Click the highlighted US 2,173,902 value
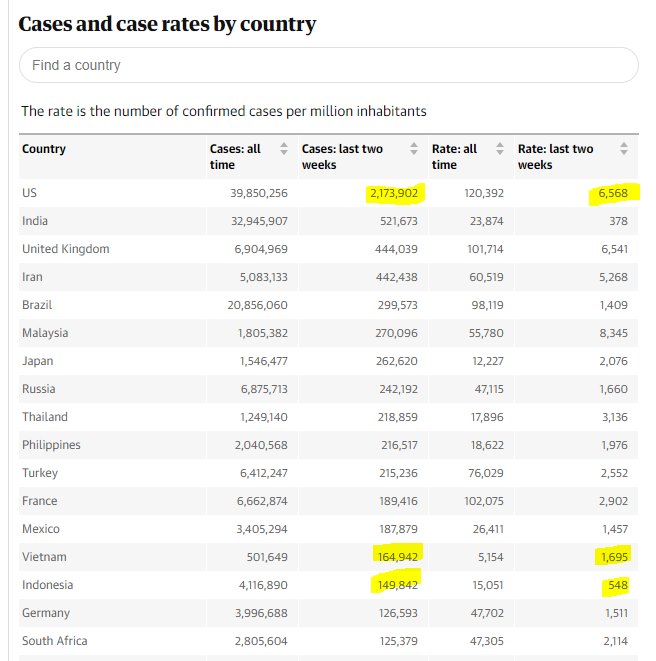Image resolution: width=656 pixels, height=661 pixels. tap(392, 193)
